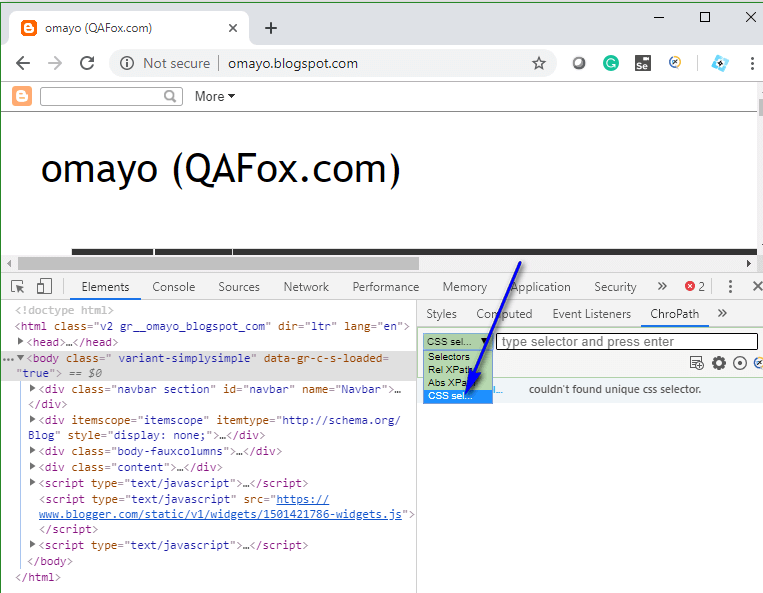
Task: Expand the last text/javascript script node
Action: point(32,544)
